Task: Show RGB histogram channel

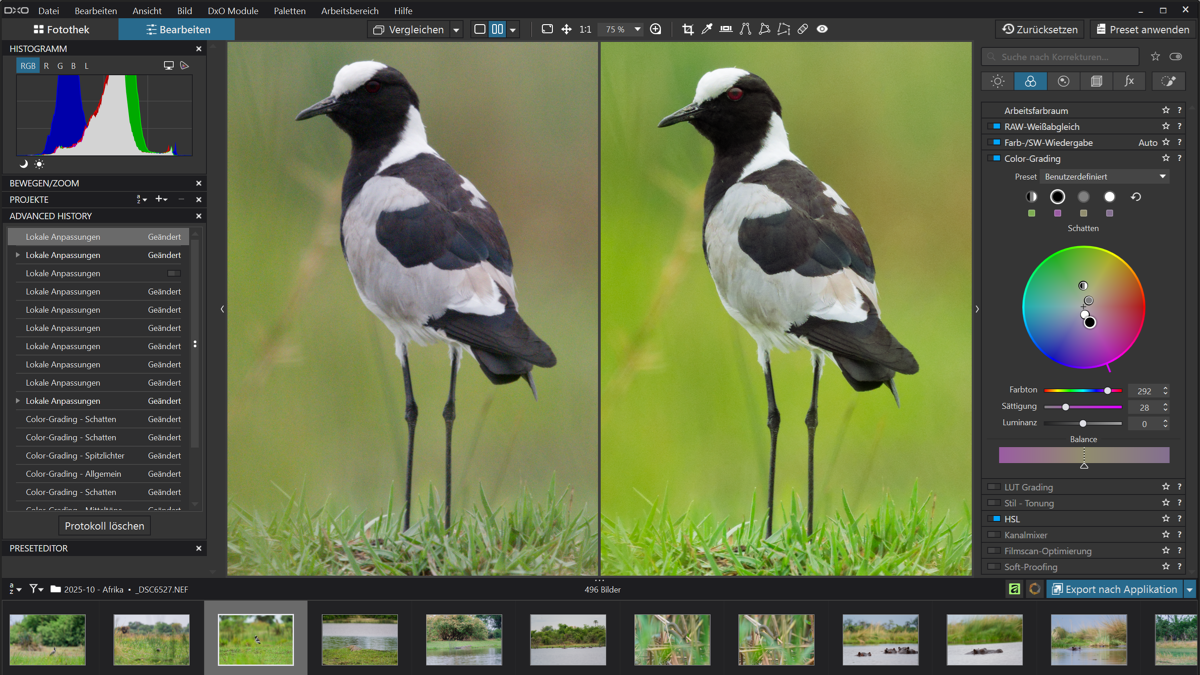Action: pyautogui.click(x=27, y=66)
